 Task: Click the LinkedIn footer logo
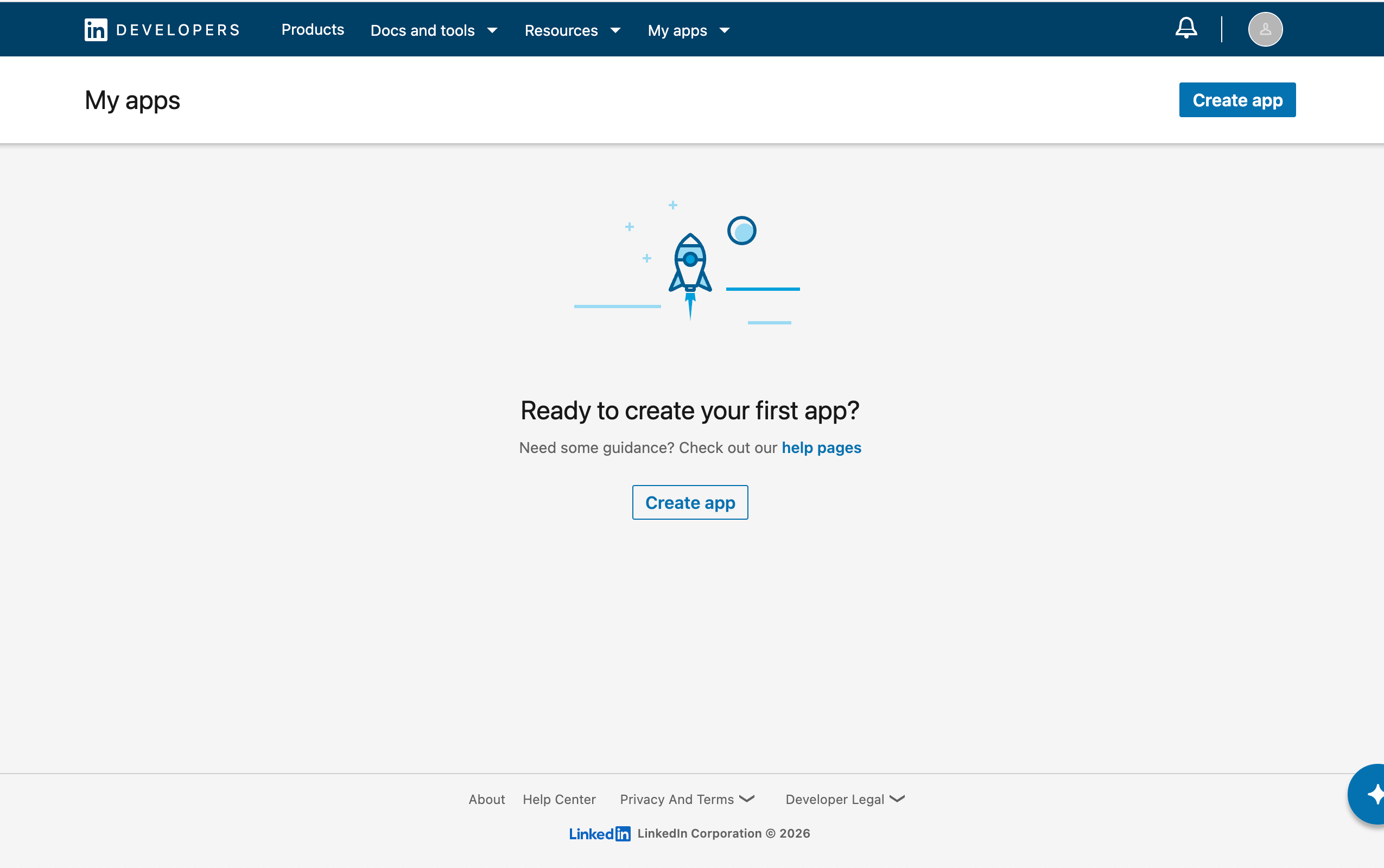pyautogui.click(x=600, y=834)
